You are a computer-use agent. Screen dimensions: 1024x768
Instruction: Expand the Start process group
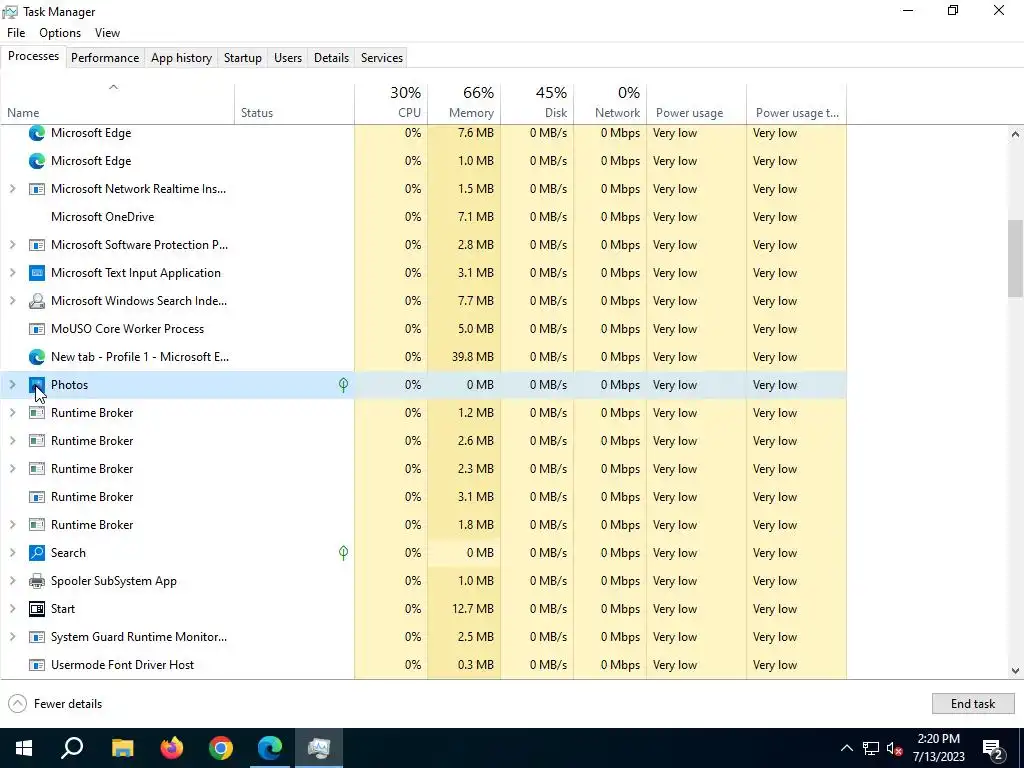12,609
